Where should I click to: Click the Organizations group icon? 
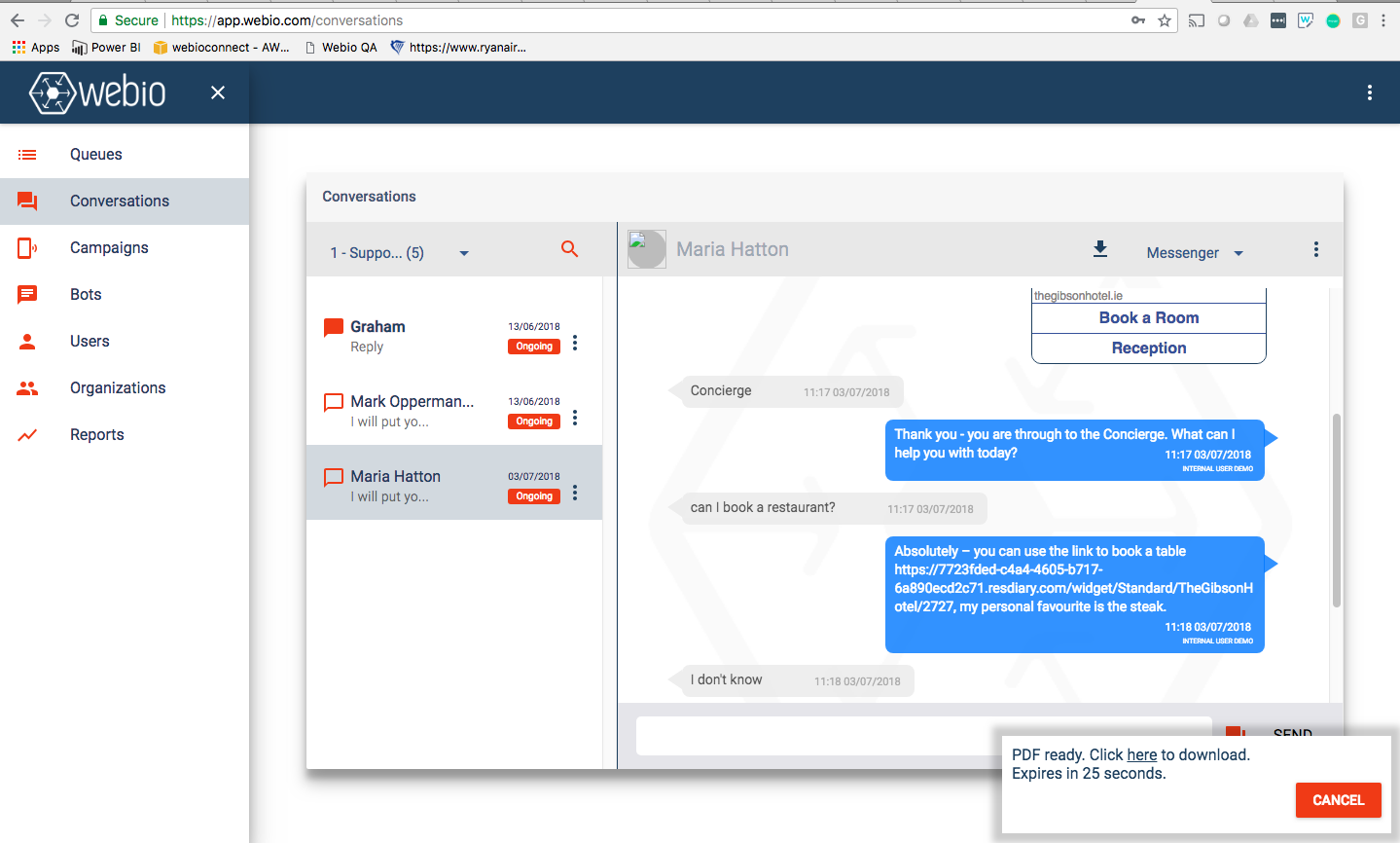27,387
